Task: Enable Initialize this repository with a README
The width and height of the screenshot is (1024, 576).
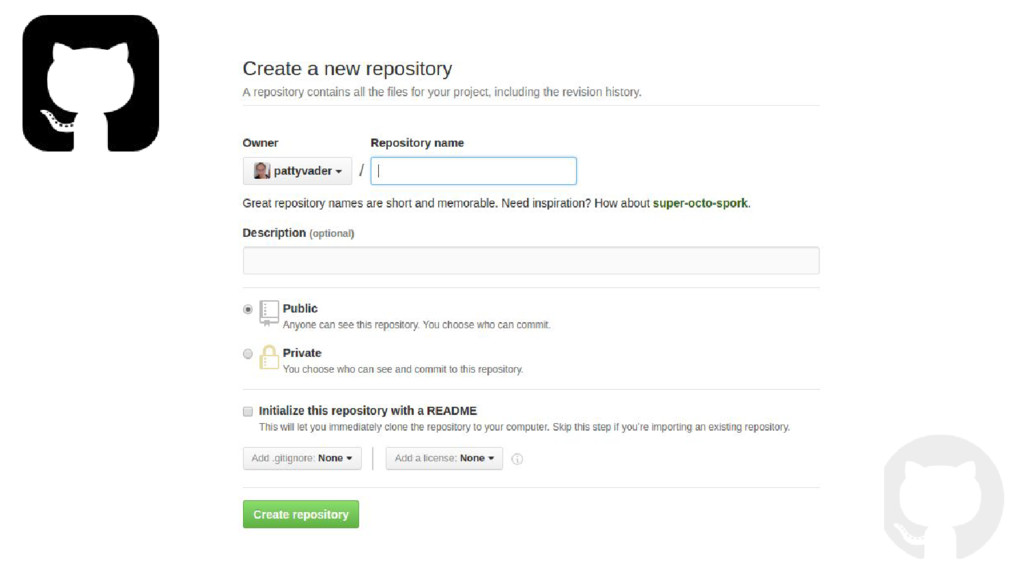Action: coord(248,411)
